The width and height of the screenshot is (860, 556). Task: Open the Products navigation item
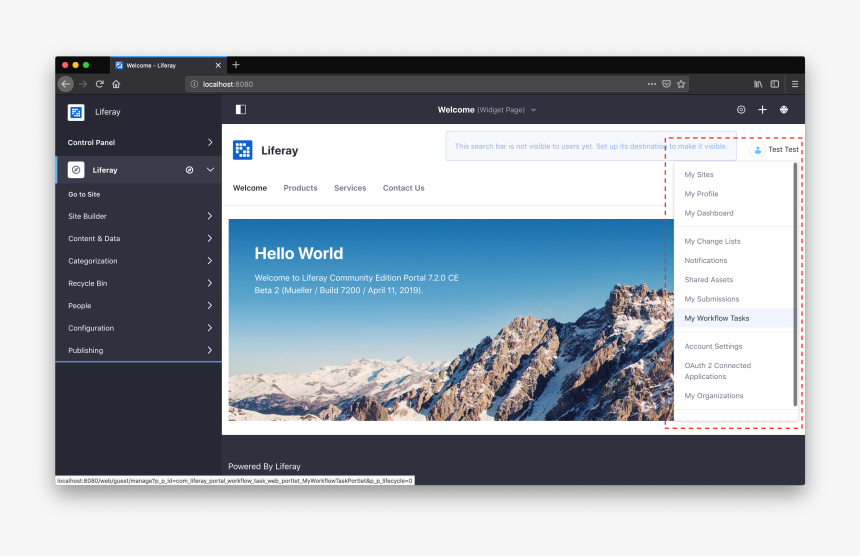click(301, 188)
